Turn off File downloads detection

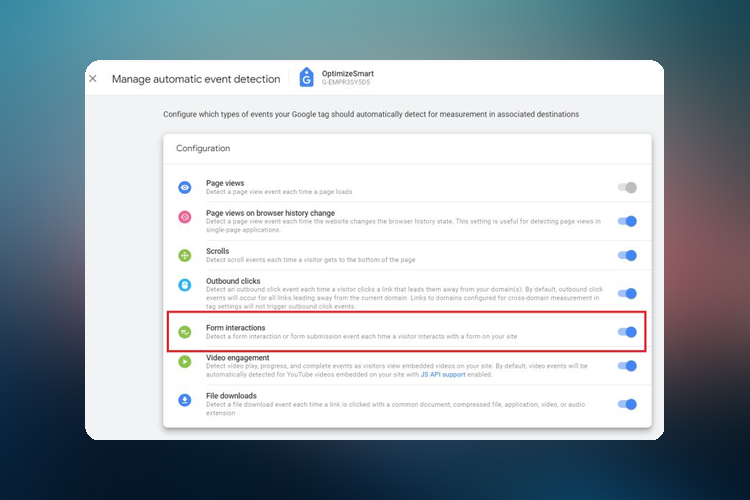(x=627, y=404)
